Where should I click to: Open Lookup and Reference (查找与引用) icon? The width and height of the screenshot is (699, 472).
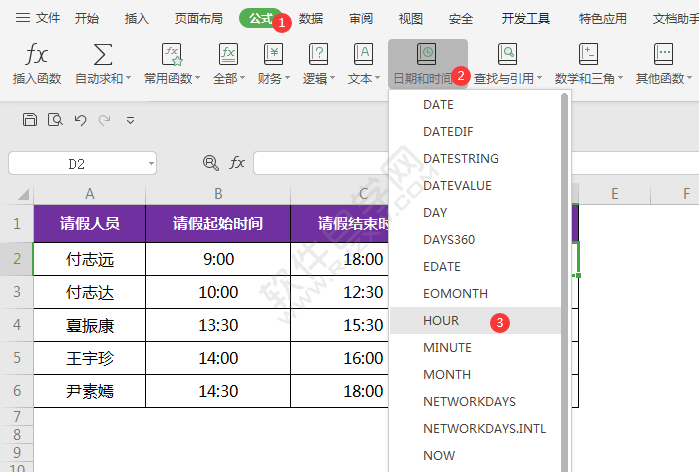click(507, 54)
